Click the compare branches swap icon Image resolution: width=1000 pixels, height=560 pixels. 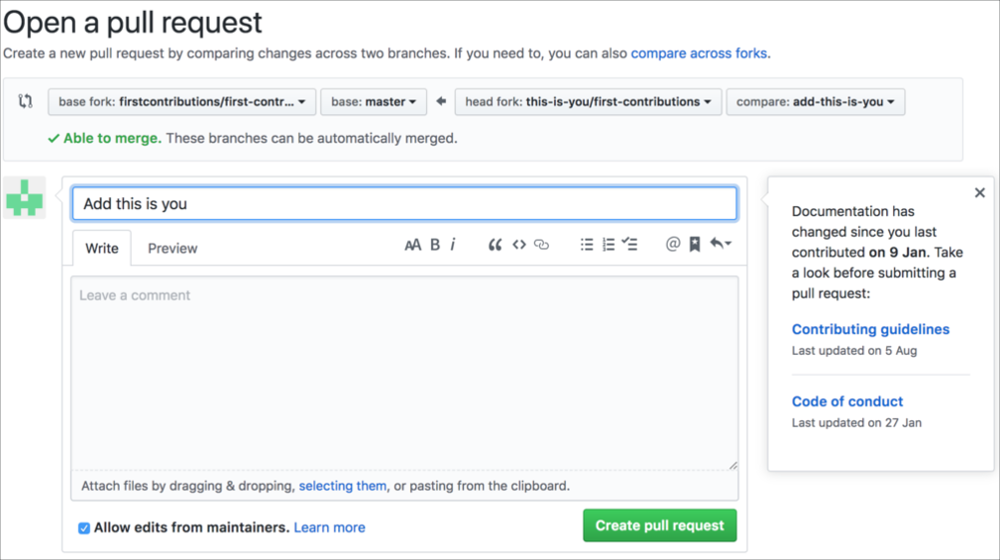coord(26,101)
